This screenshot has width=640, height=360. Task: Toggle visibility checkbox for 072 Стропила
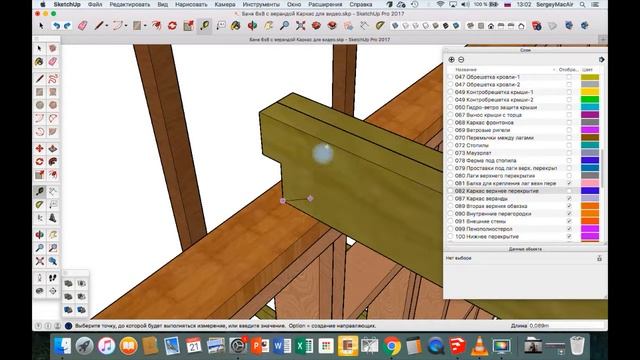tap(569, 145)
